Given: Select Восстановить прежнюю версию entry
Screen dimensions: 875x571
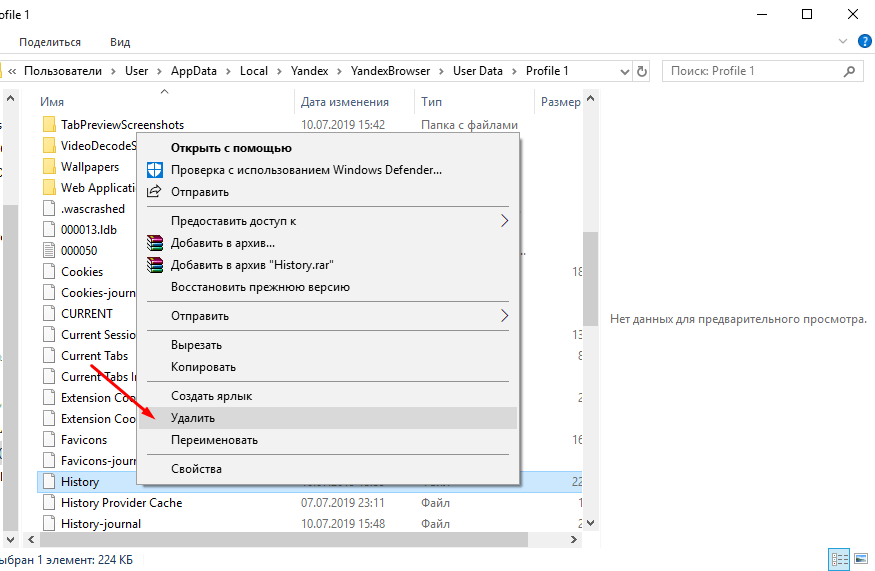Looking at the screenshot, I should click(328, 287).
